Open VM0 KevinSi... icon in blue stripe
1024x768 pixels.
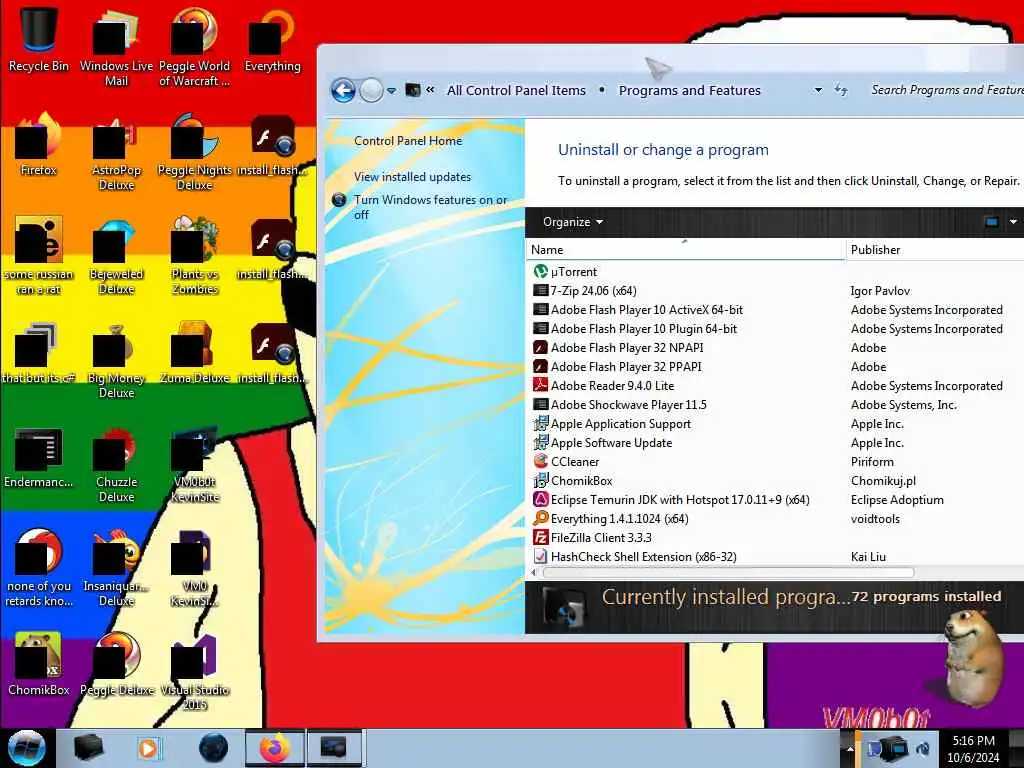click(x=195, y=568)
